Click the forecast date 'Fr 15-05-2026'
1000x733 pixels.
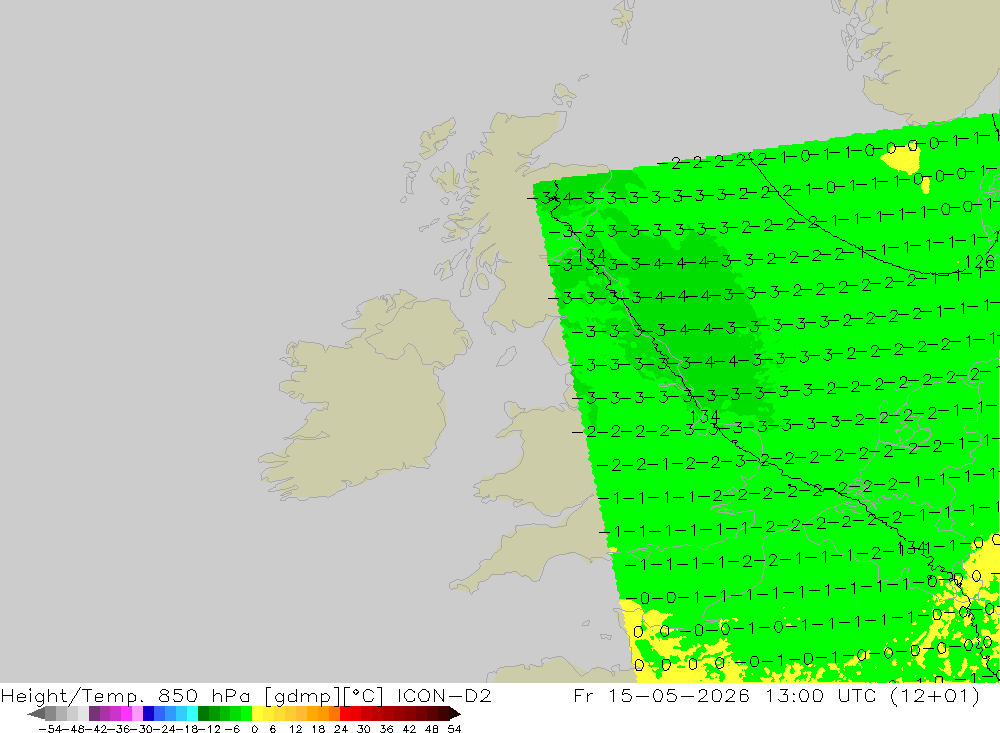[661, 695]
